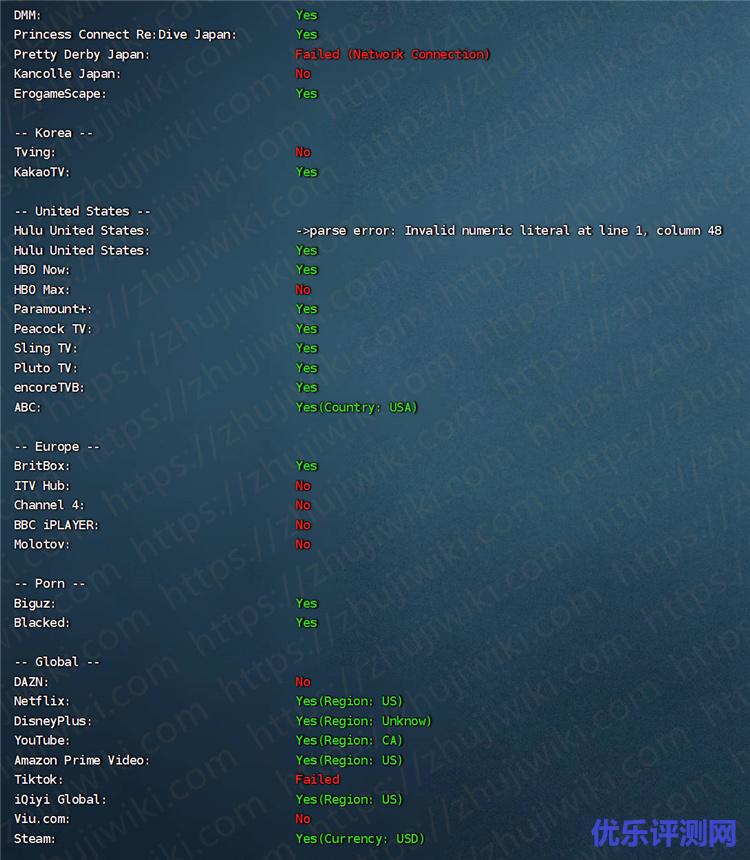Click '-- Global --' section header

pos(57,662)
